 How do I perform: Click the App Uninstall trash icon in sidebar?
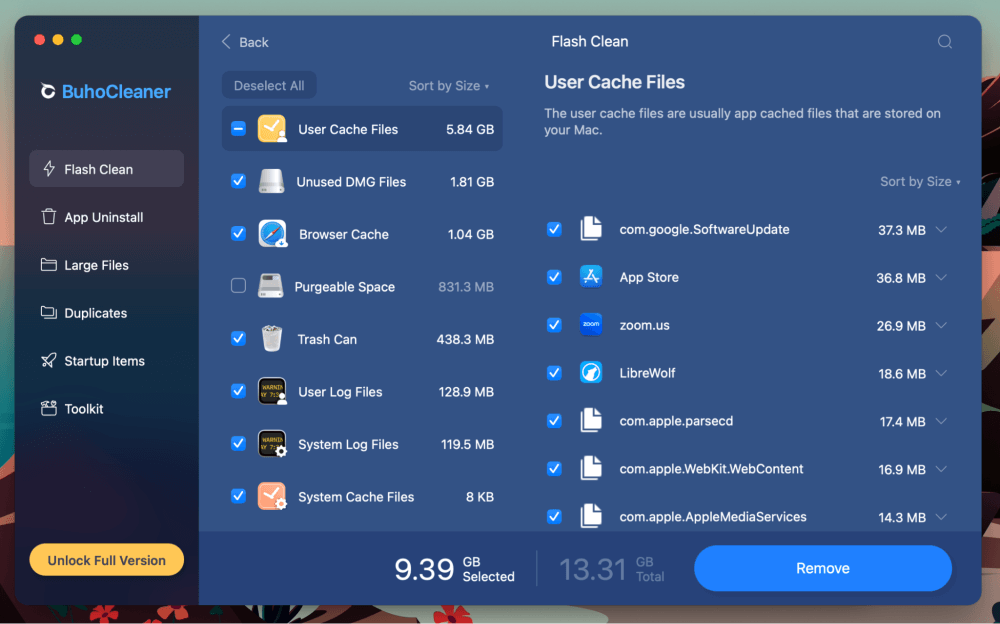tap(48, 217)
